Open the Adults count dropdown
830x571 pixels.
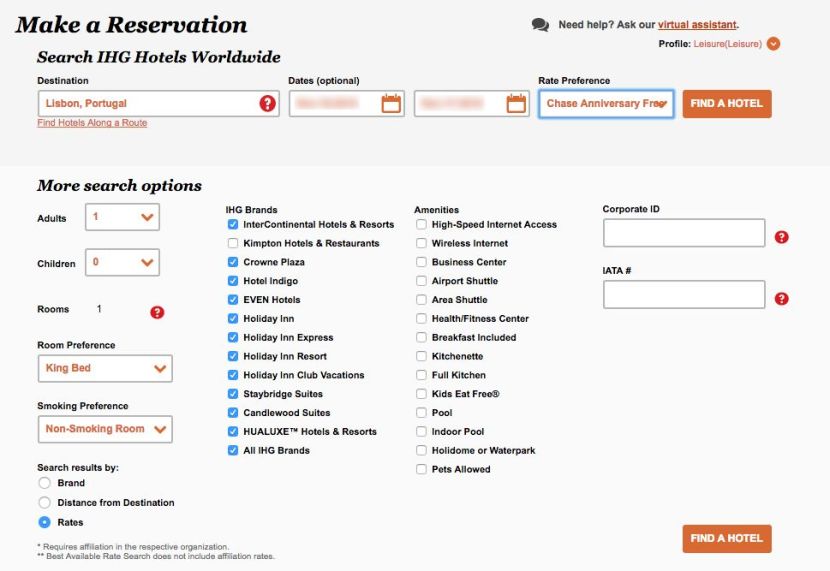[x=122, y=217]
